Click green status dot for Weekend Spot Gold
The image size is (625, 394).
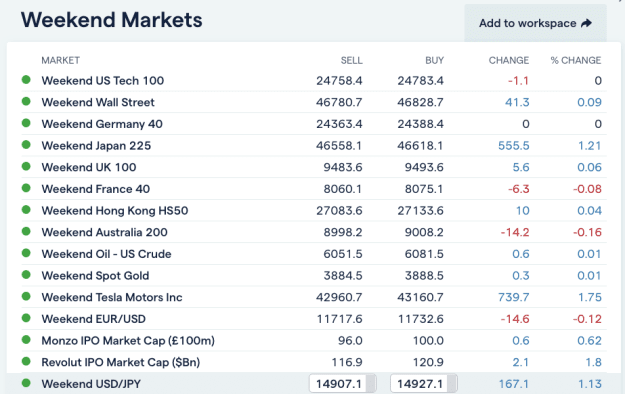coord(26,274)
